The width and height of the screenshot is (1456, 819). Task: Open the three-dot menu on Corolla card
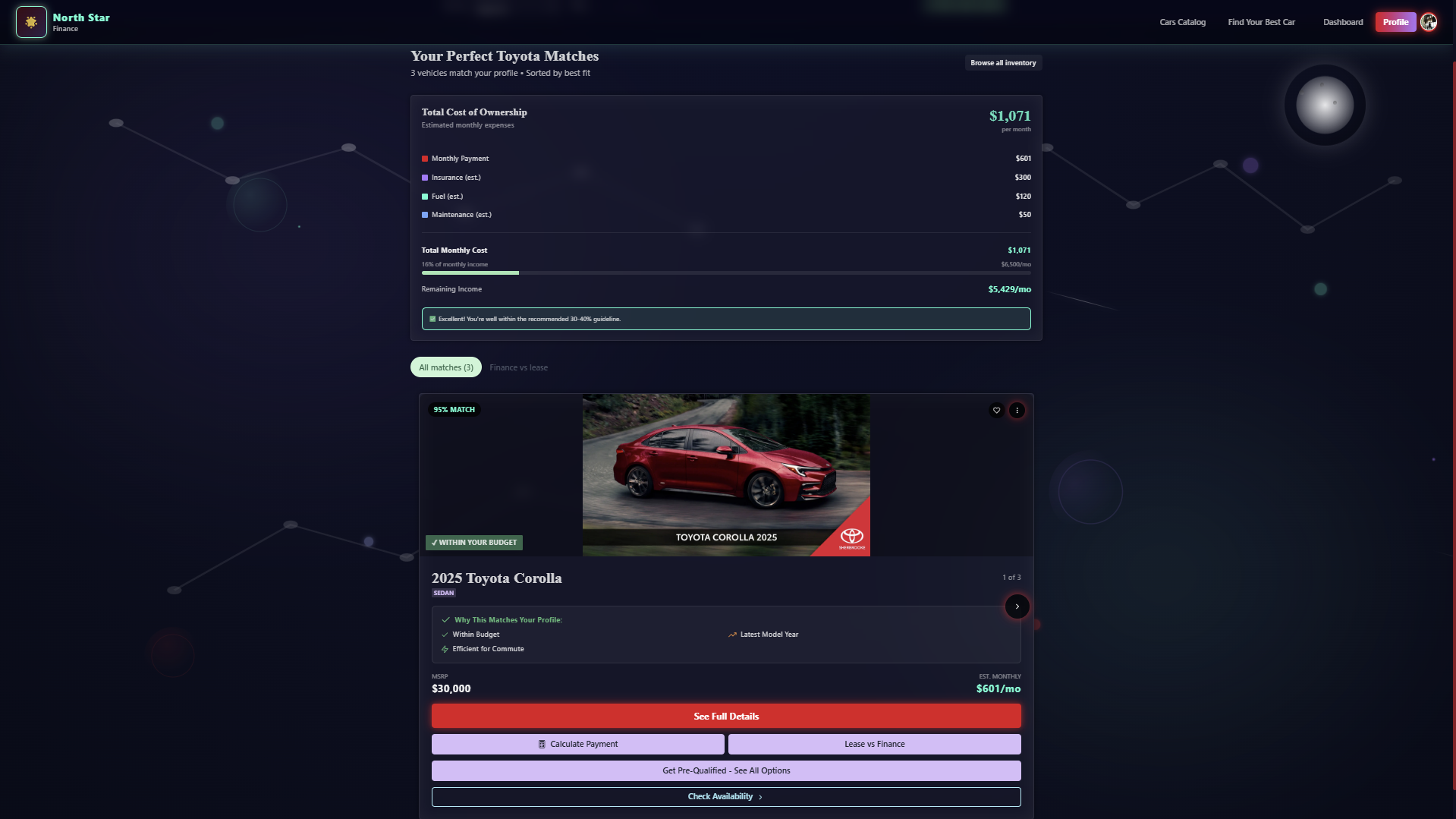tap(1017, 411)
